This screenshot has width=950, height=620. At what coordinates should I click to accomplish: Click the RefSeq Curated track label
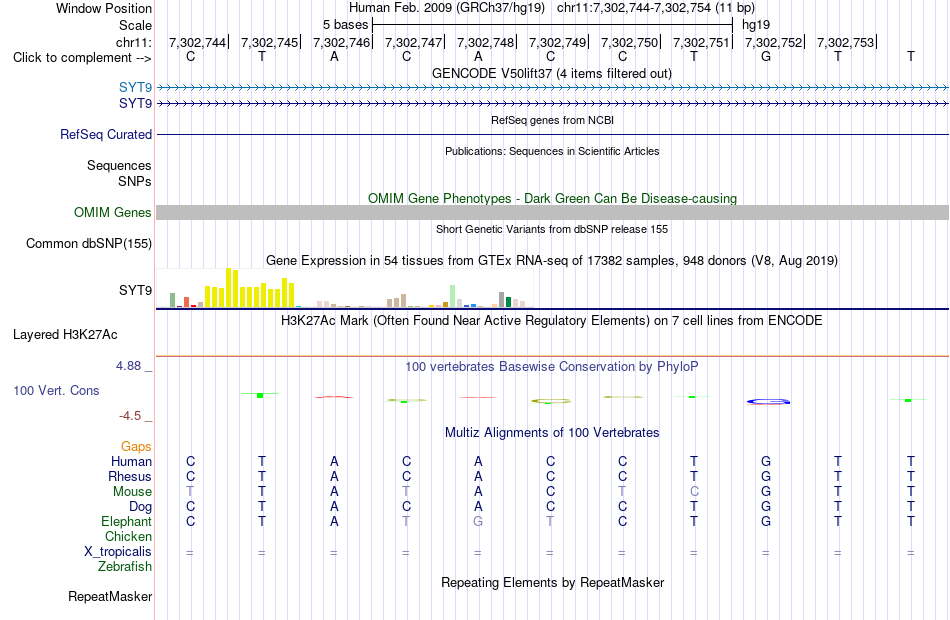click(106, 135)
